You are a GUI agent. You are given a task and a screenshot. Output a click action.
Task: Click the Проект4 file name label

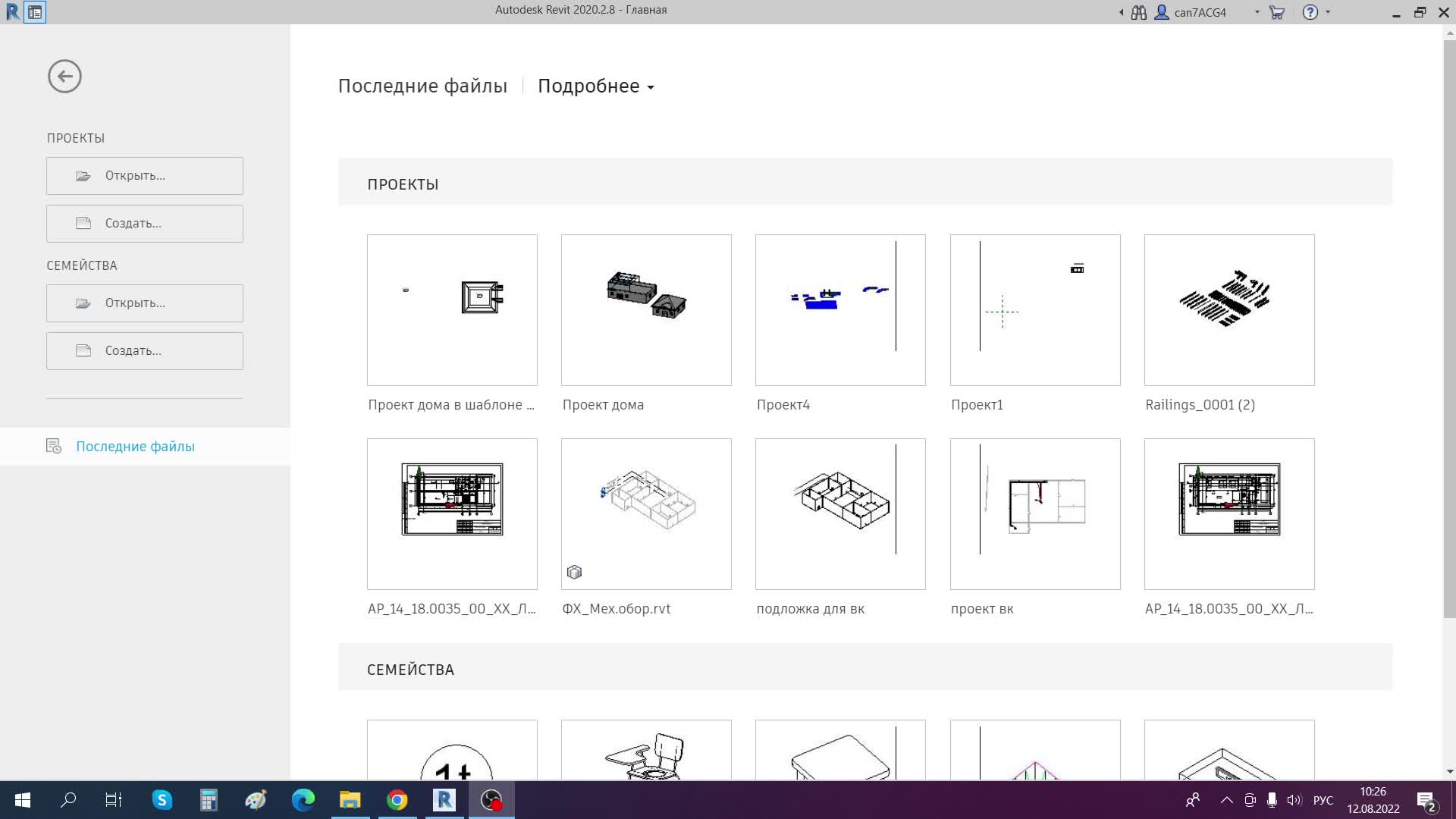(783, 405)
